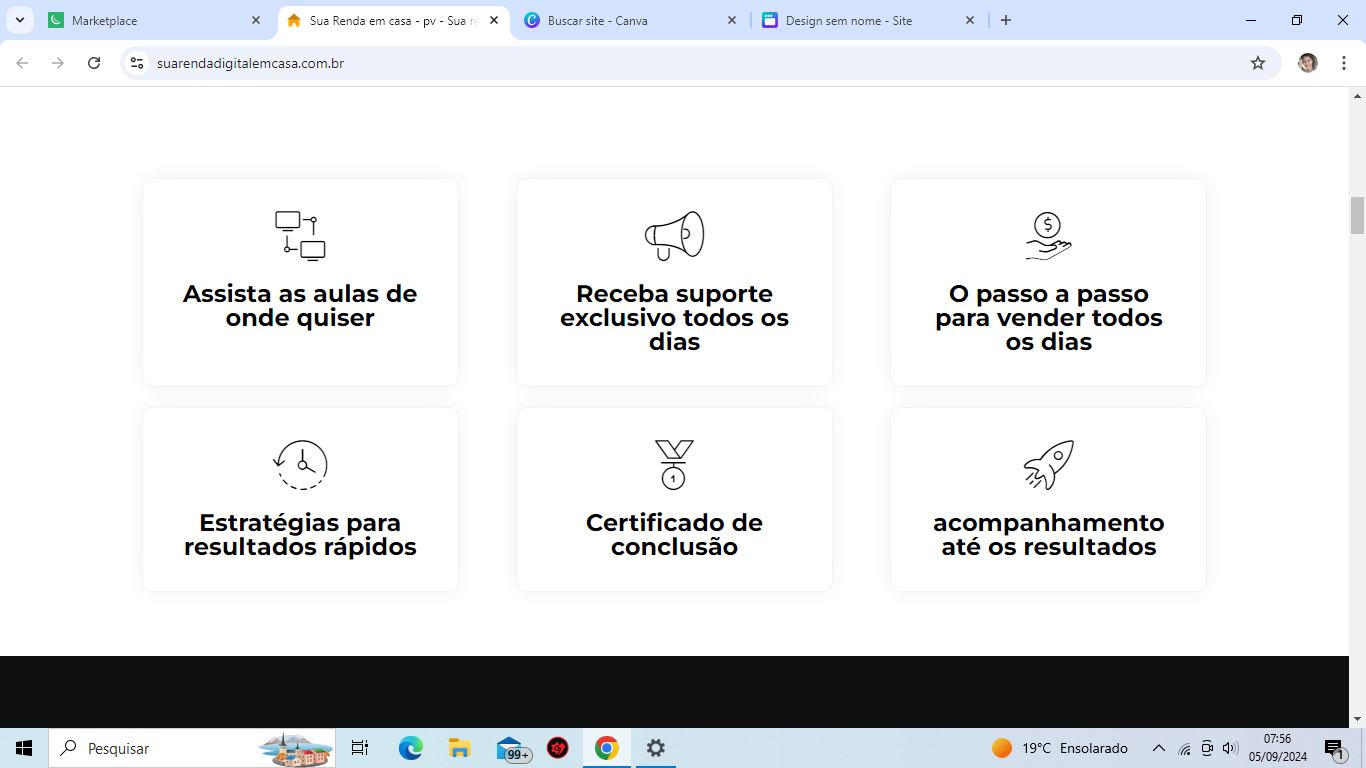Click the medal icon above 'Certificado de conclusão'
1366x768 pixels.
coord(674,465)
